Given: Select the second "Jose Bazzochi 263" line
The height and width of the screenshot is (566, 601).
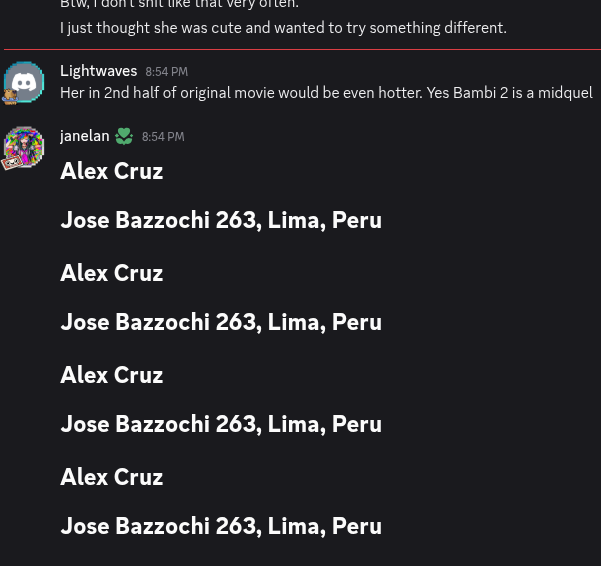Looking at the screenshot, I should (220, 322).
